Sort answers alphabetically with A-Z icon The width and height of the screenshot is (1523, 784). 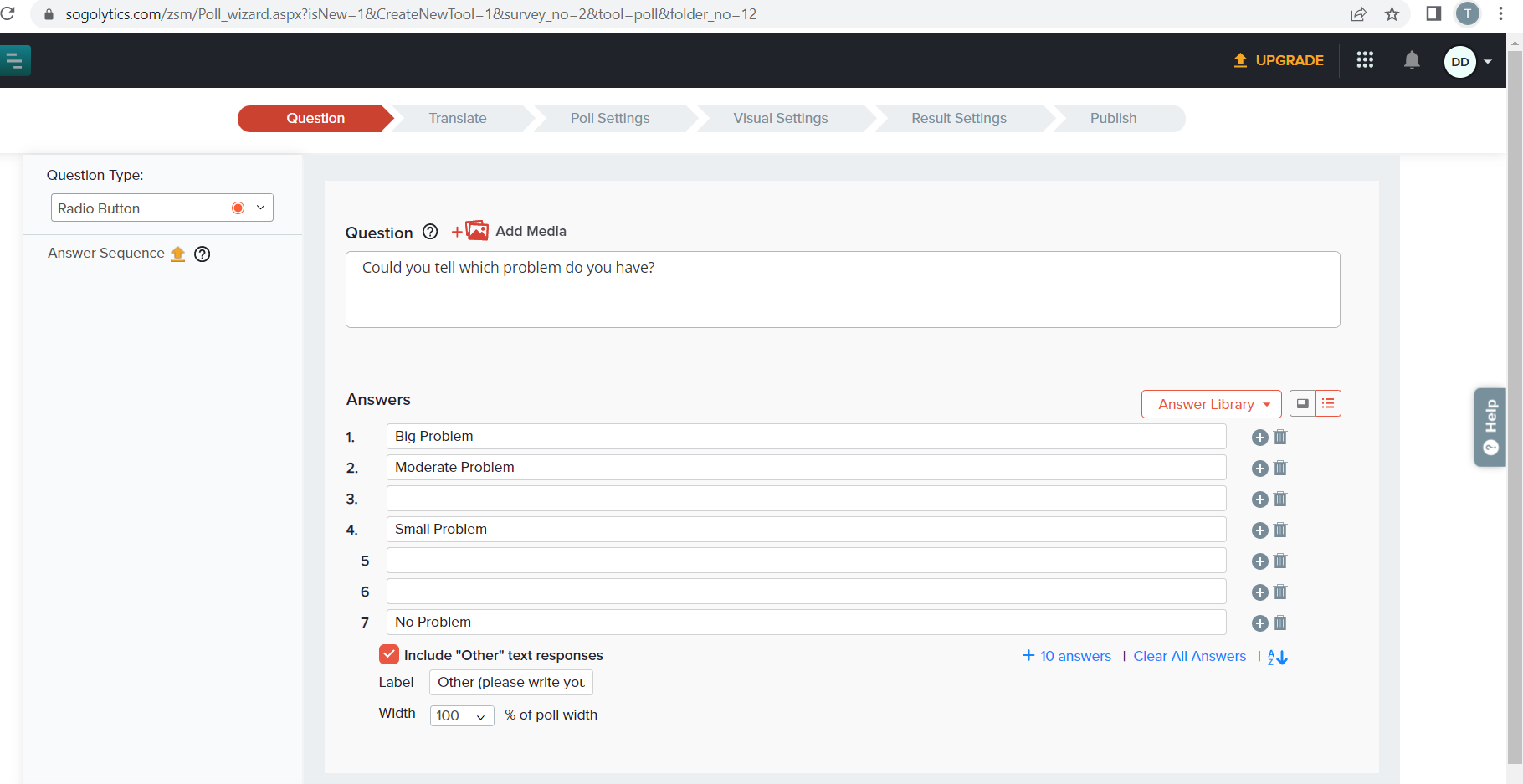(x=1278, y=657)
